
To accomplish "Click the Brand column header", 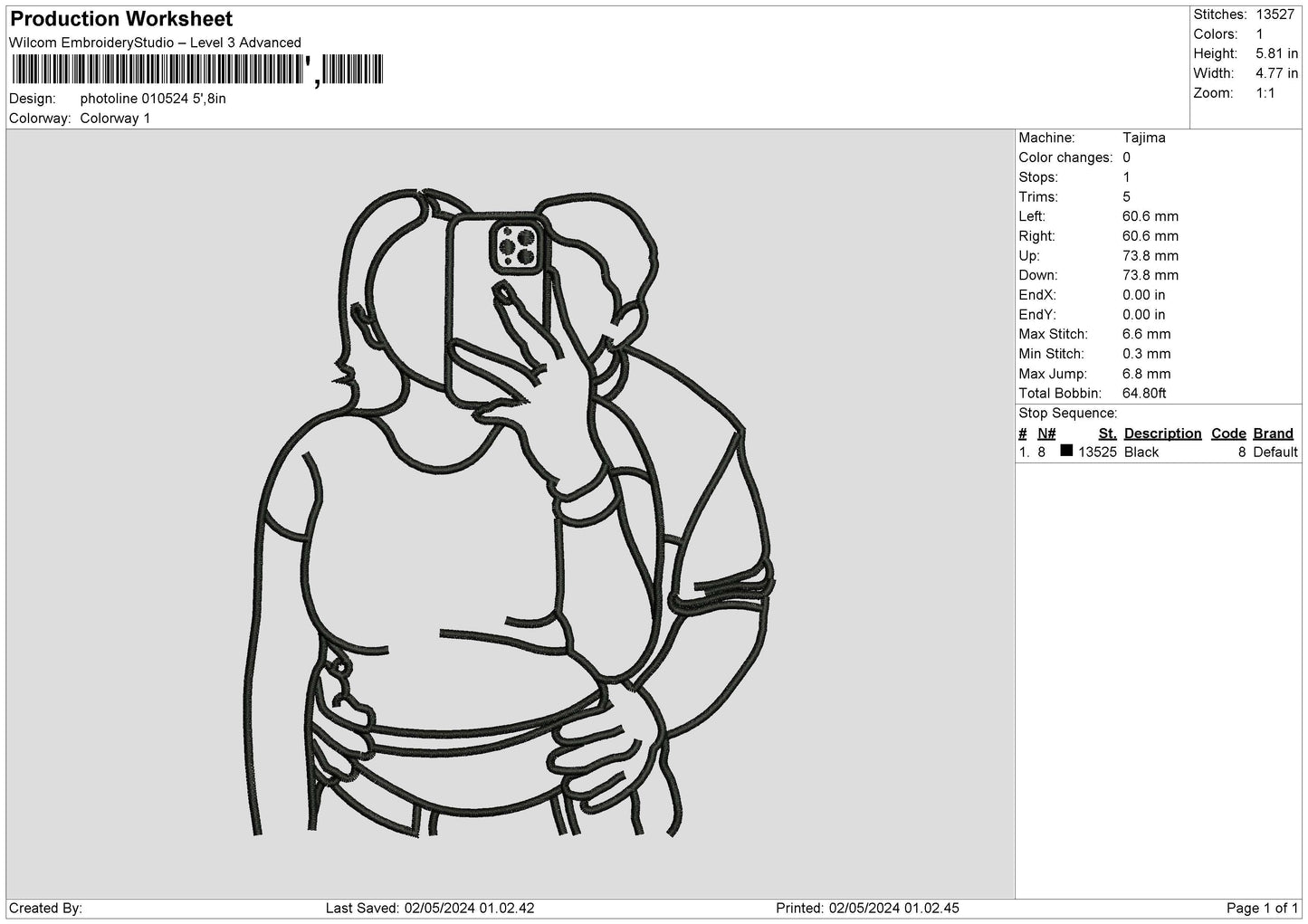I will coord(1273,433).
